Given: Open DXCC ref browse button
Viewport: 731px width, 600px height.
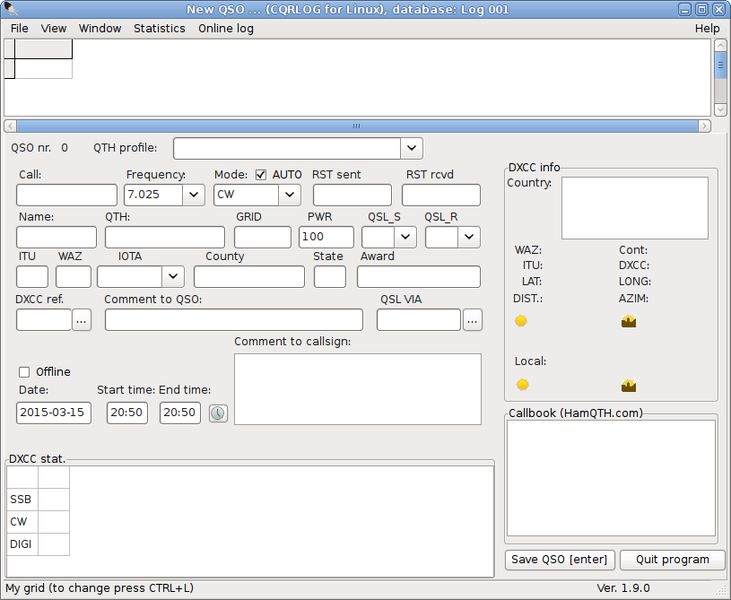Looking at the screenshot, I should point(82,320).
